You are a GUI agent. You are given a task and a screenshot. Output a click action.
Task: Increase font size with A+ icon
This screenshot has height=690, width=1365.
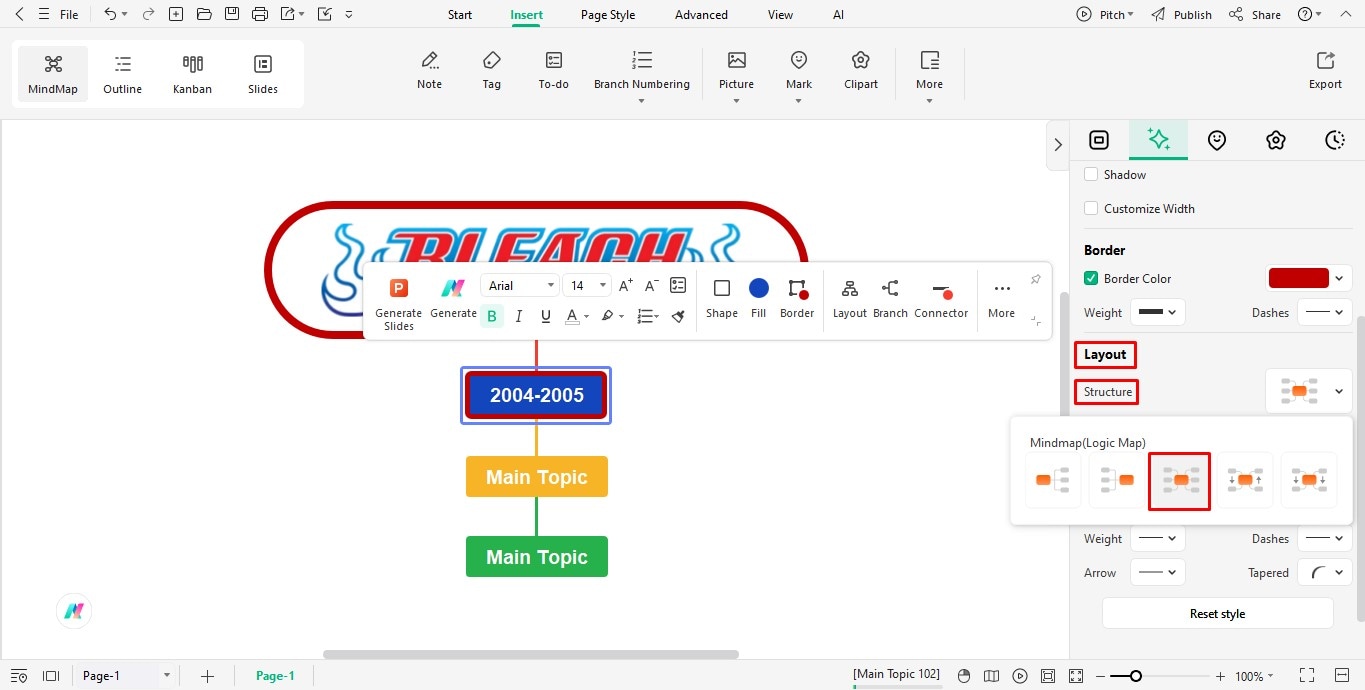click(x=626, y=286)
